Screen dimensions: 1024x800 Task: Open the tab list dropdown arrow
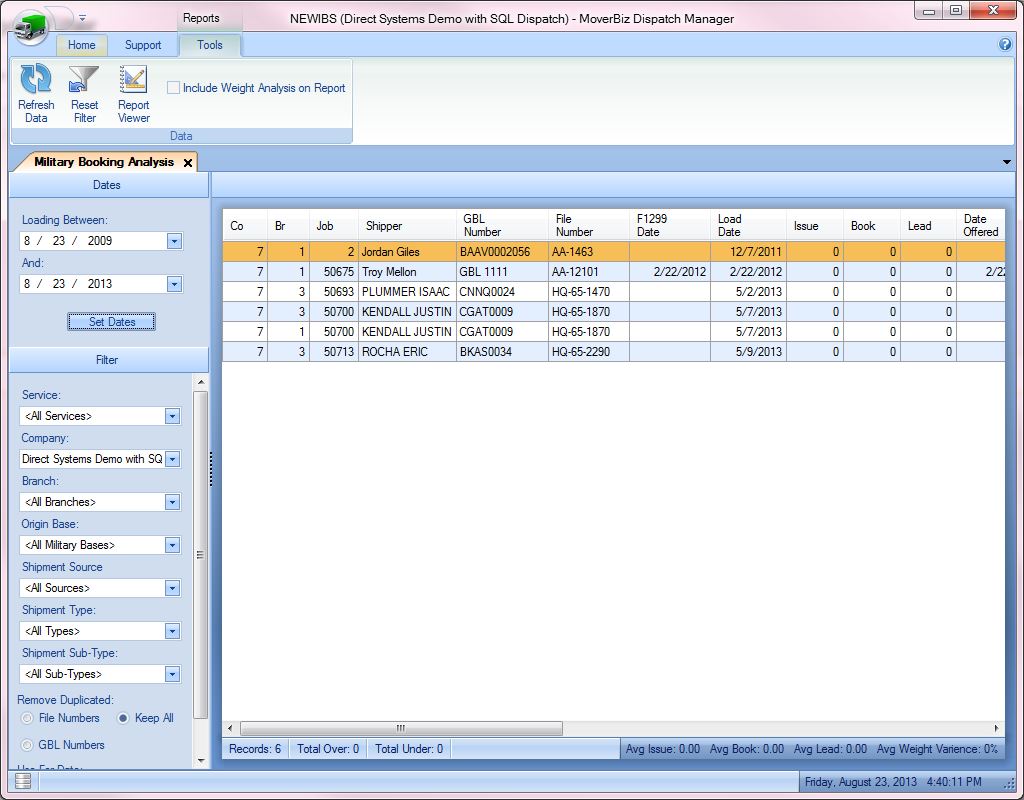pyautogui.click(x=1006, y=162)
